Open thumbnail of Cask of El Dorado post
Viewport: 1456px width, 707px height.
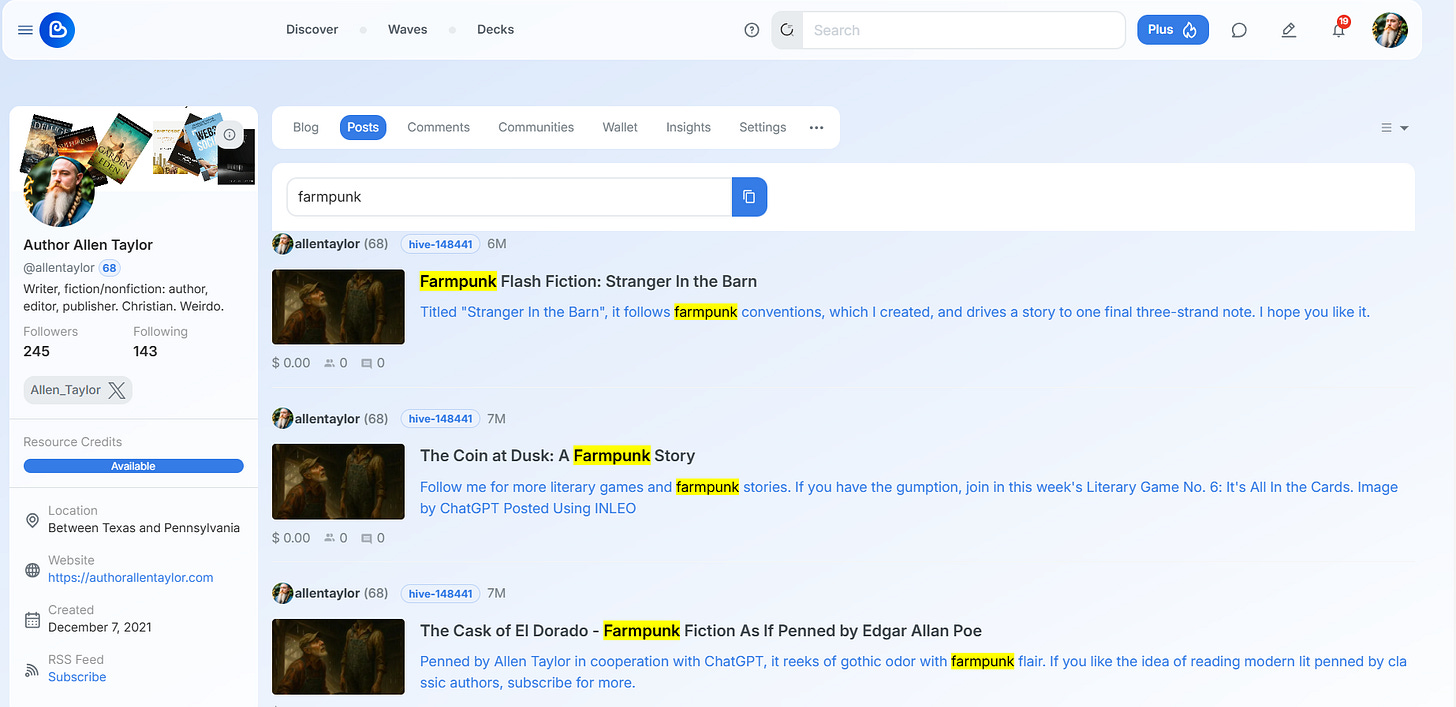(338, 657)
